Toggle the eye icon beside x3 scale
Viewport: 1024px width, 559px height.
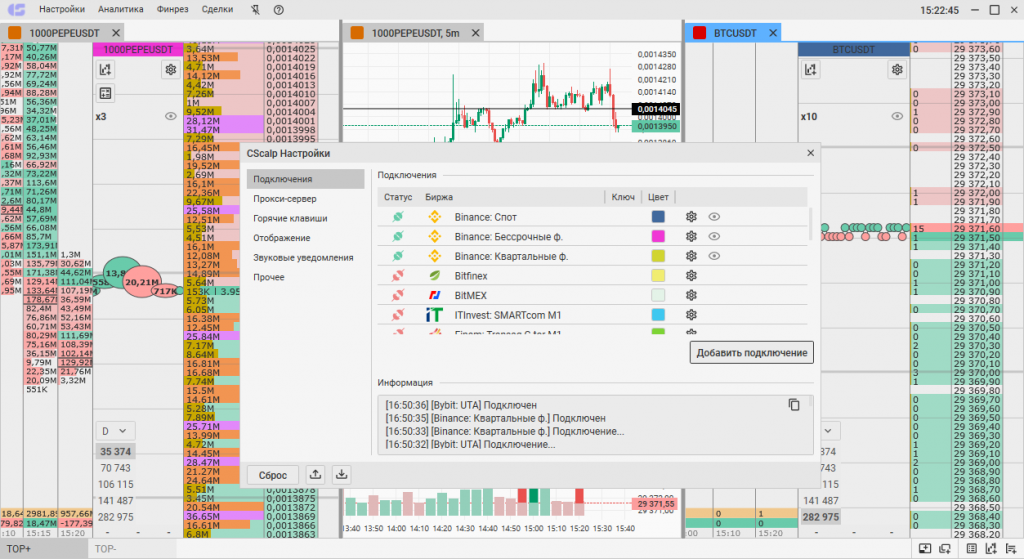(x=170, y=116)
